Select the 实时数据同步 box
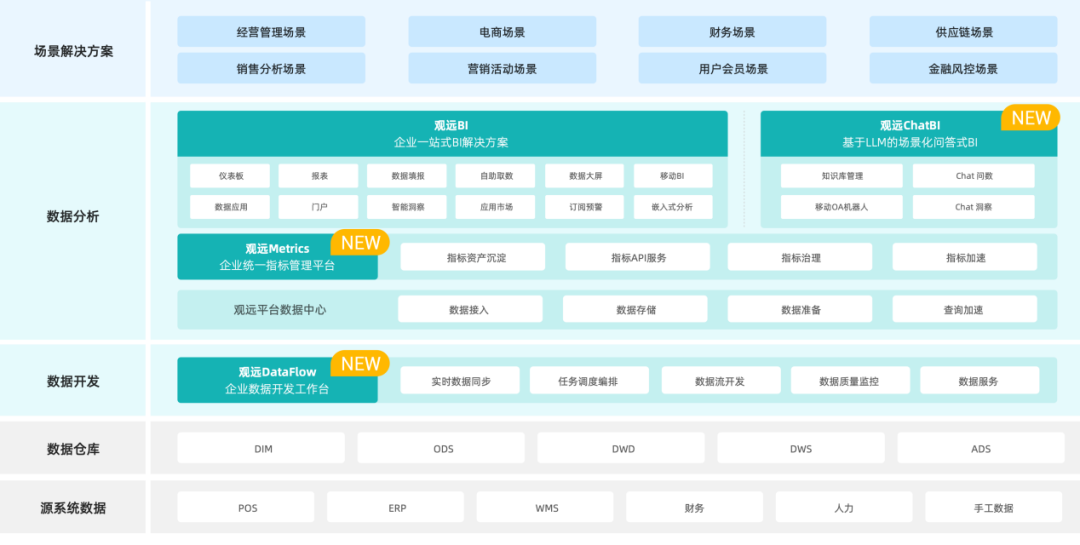Screen dimensions: 1080x545 (x=460, y=380)
